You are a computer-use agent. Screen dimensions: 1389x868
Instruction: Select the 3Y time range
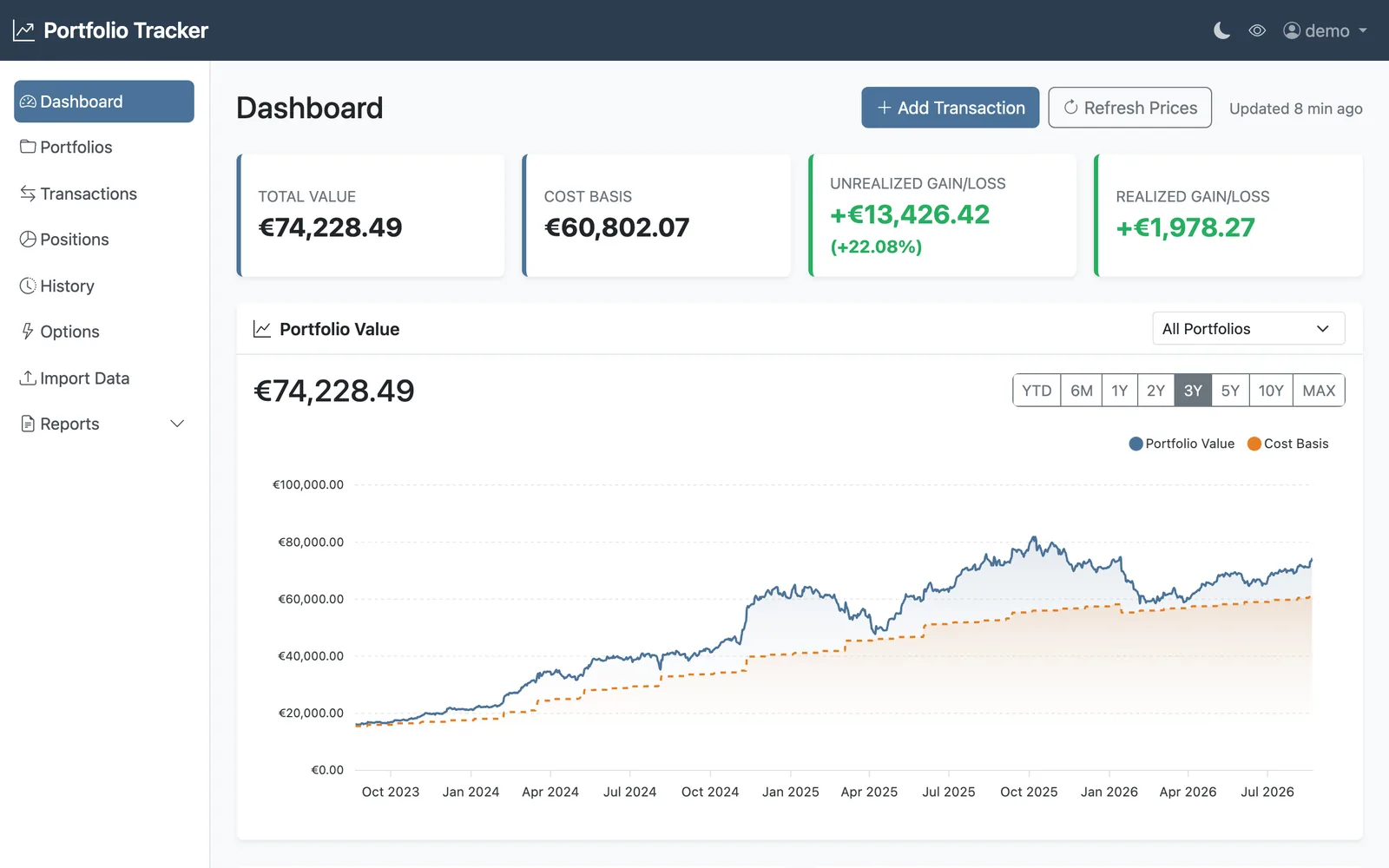pos(1193,391)
